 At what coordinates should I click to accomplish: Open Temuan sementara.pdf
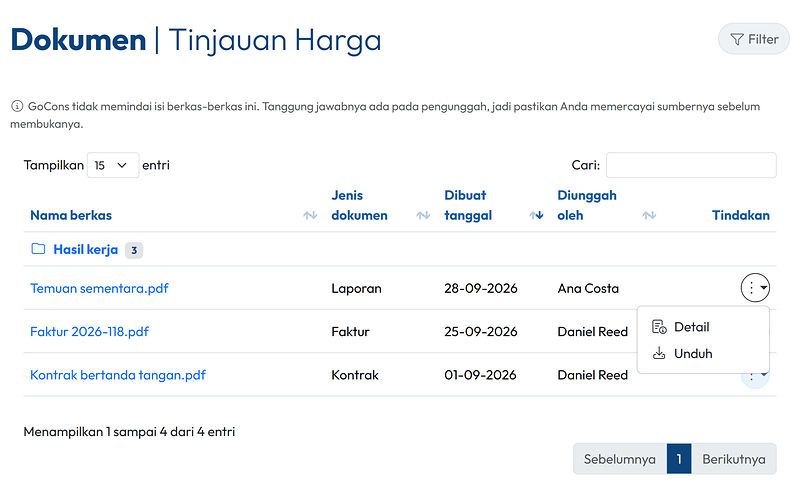tap(99, 288)
